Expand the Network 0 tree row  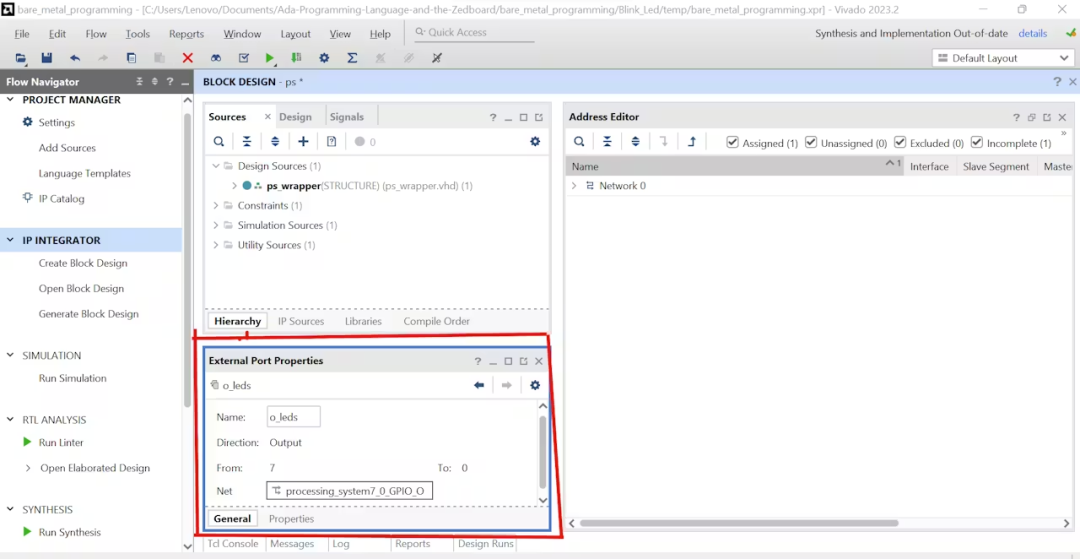574,186
